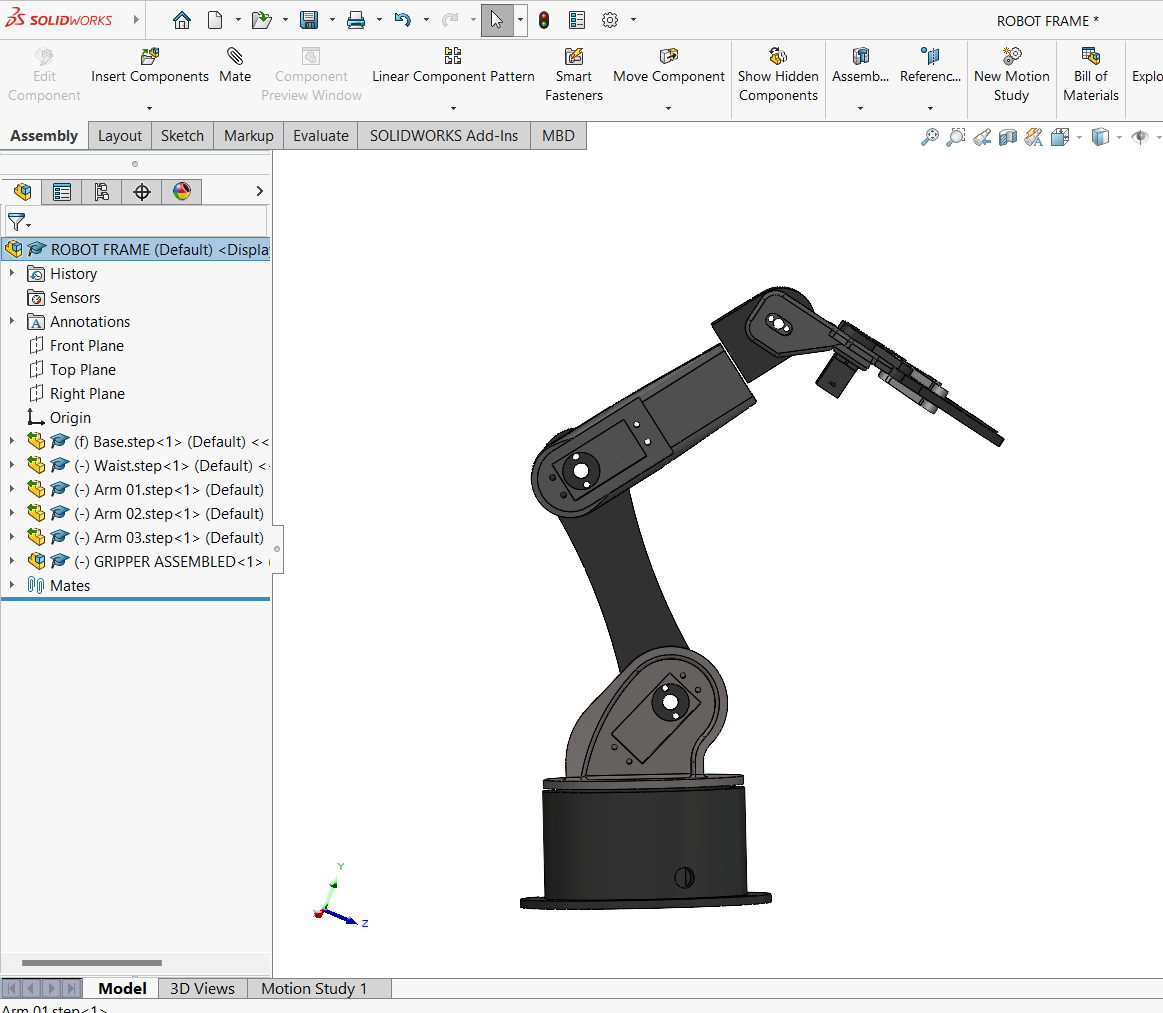Viewport: 1163px width, 1013px height.
Task: Click the feature tree horizontal scrollbar
Action: 92,963
